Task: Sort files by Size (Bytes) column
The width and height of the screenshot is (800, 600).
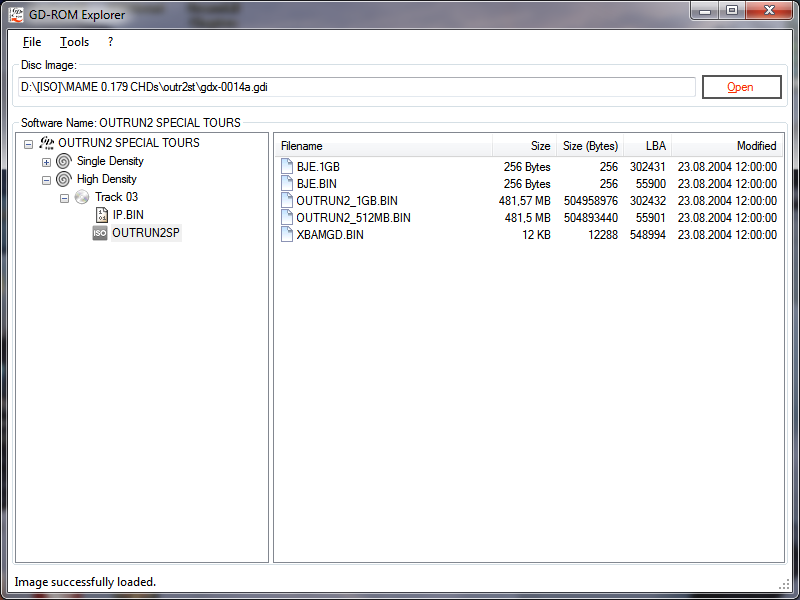Action: tap(590, 146)
